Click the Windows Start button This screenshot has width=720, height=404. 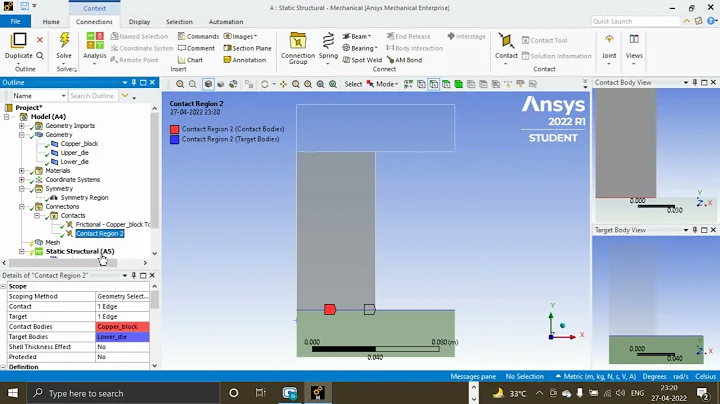(x=13, y=393)
